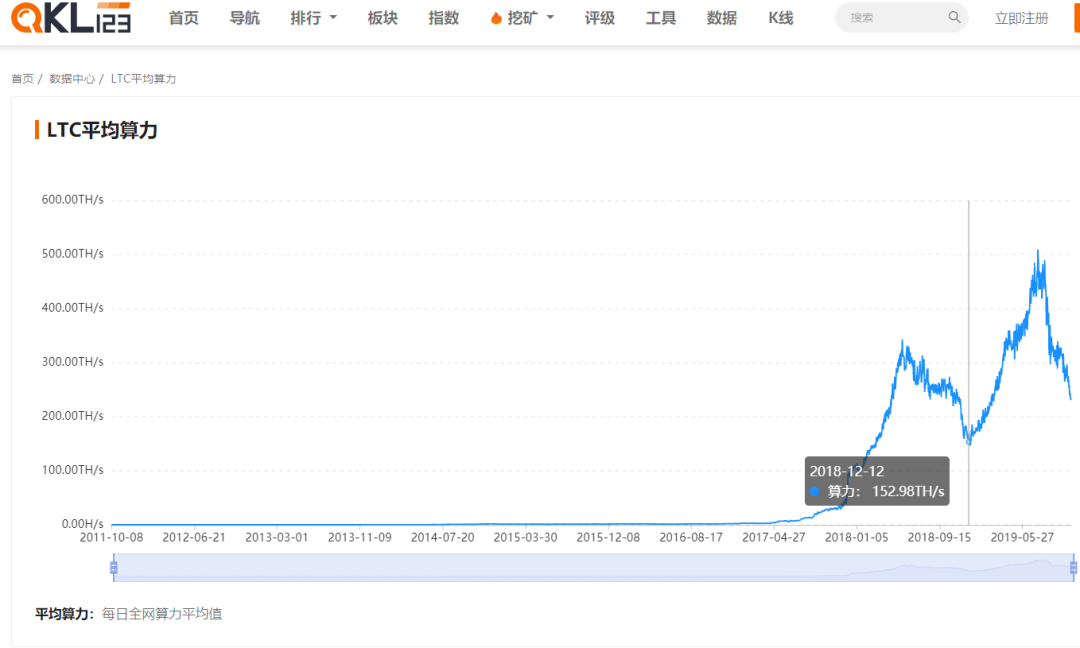Select 板块 in the navigation bar
Image resolution: width=1080 pixels, height=648 pixels.
382,17
